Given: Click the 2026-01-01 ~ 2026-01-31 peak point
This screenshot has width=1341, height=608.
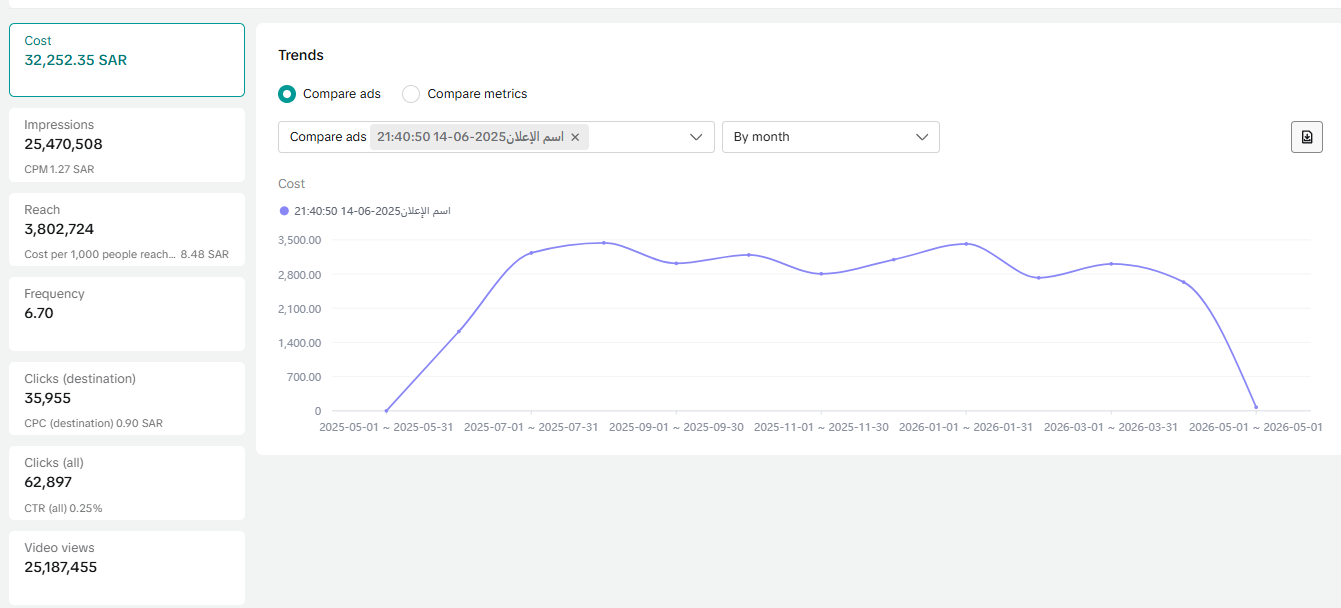Looking at the screenshot, I should coord(966,244).
